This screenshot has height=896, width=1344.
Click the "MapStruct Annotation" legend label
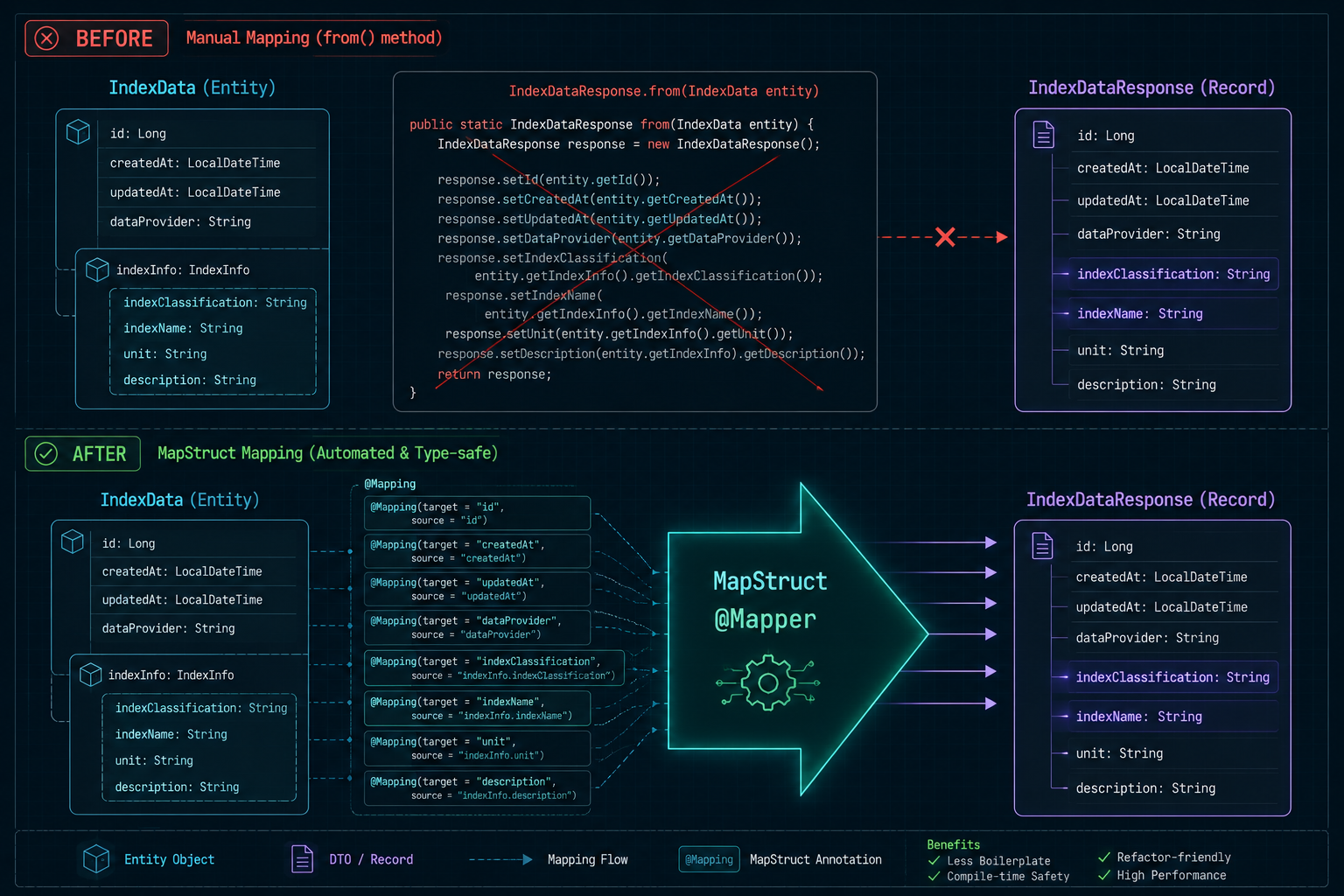tap(815, 859)
